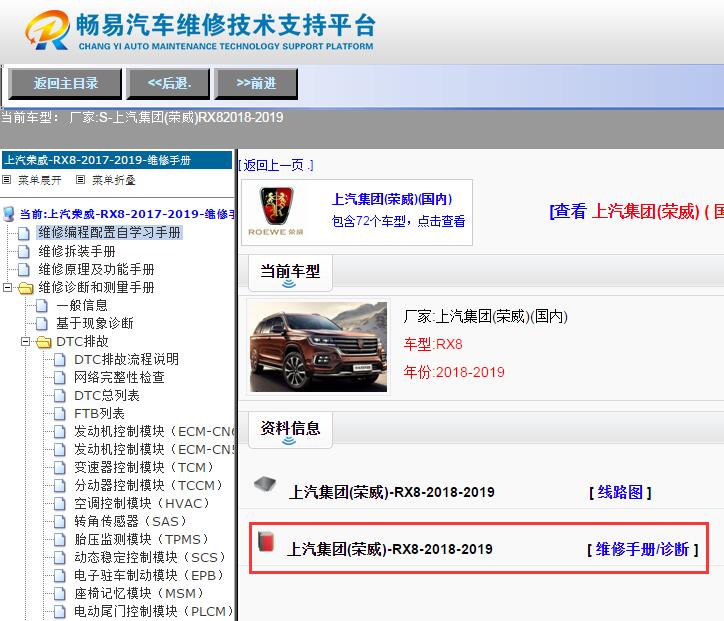The width and height of the screenshot is (724, 621).
Task: Select 维修诊断和测量手册 folder label
Action: click(x=96, y=288)
